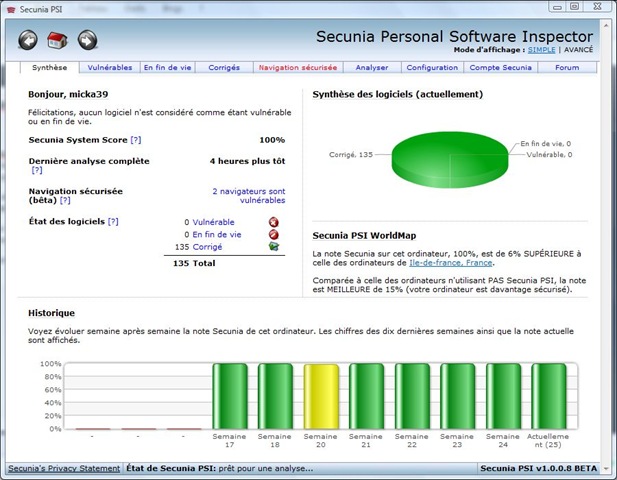The height and width of the screenshot is (480, 617).
Task: Open help [?] for État des logiciels
Action: pyautogui.click(x=113, y=222)
